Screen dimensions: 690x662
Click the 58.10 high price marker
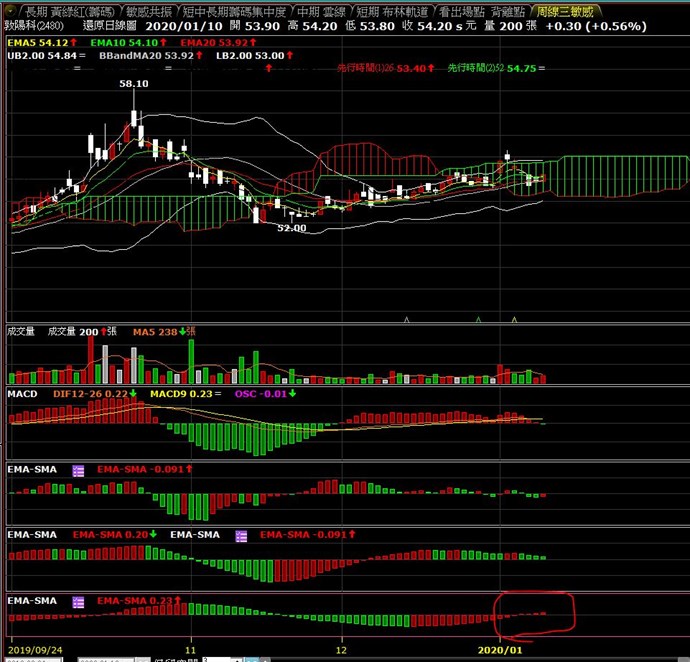134,85
